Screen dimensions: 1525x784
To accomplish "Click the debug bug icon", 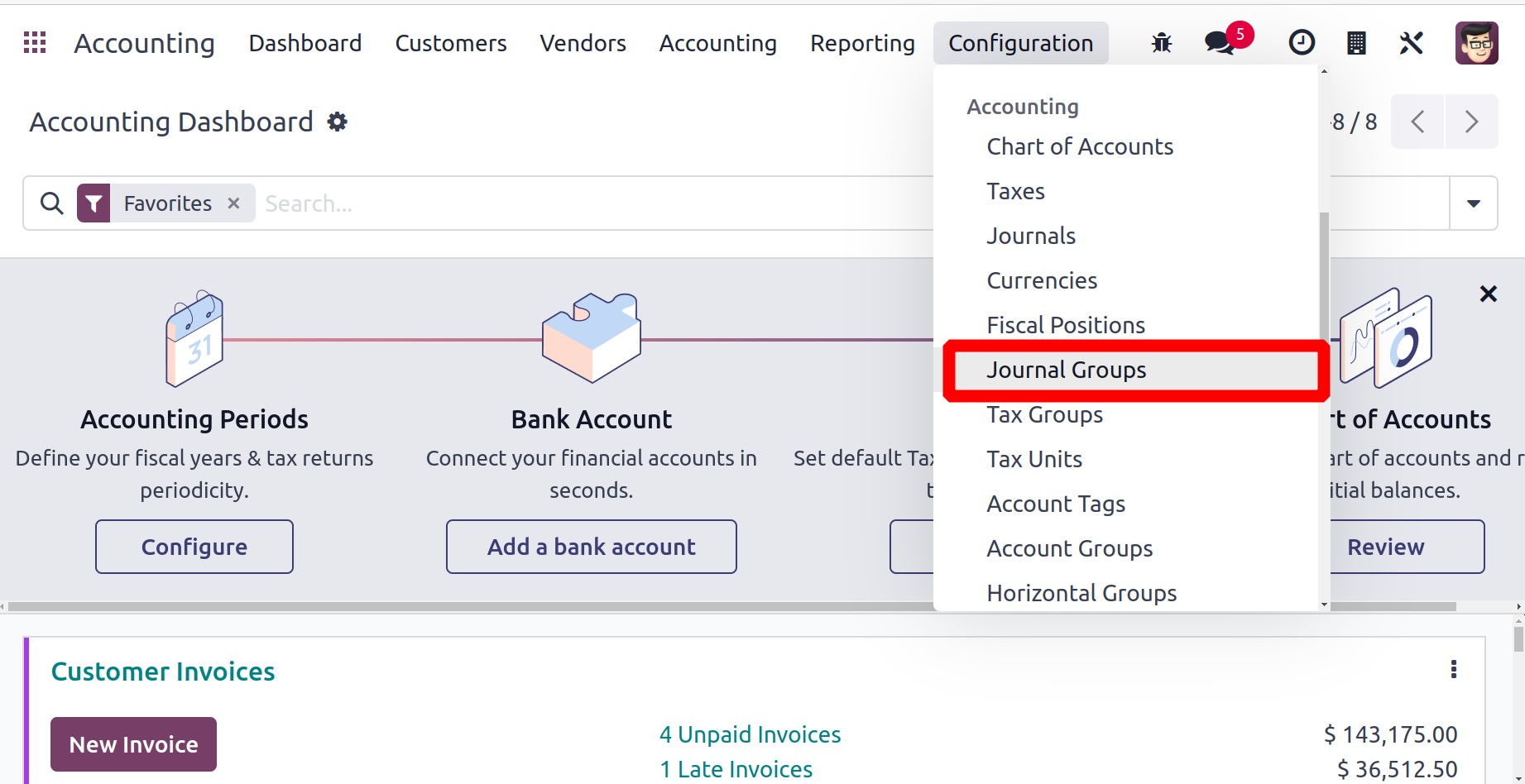I will [x=1162, y=43].
